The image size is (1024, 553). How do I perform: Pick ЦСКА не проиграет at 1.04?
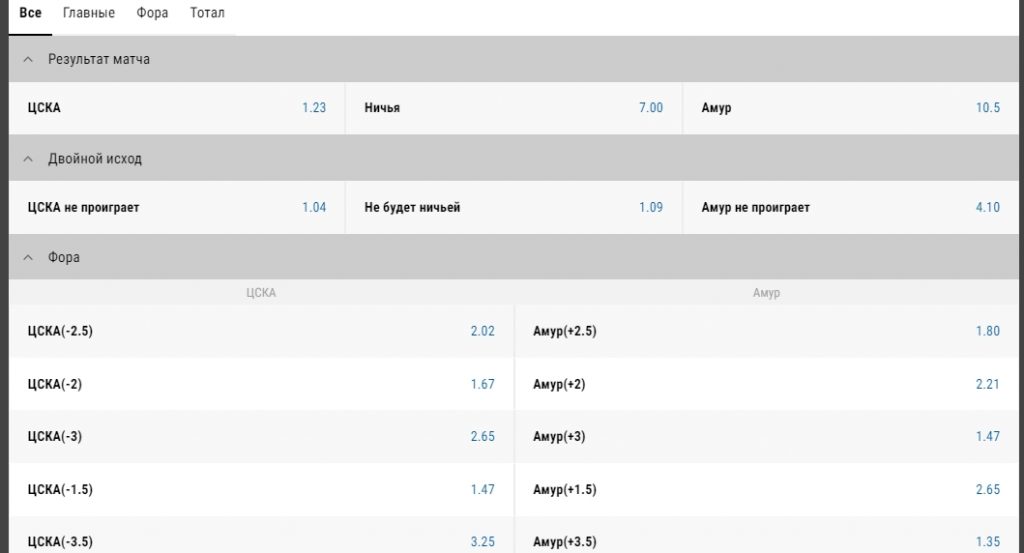(176, 207)
